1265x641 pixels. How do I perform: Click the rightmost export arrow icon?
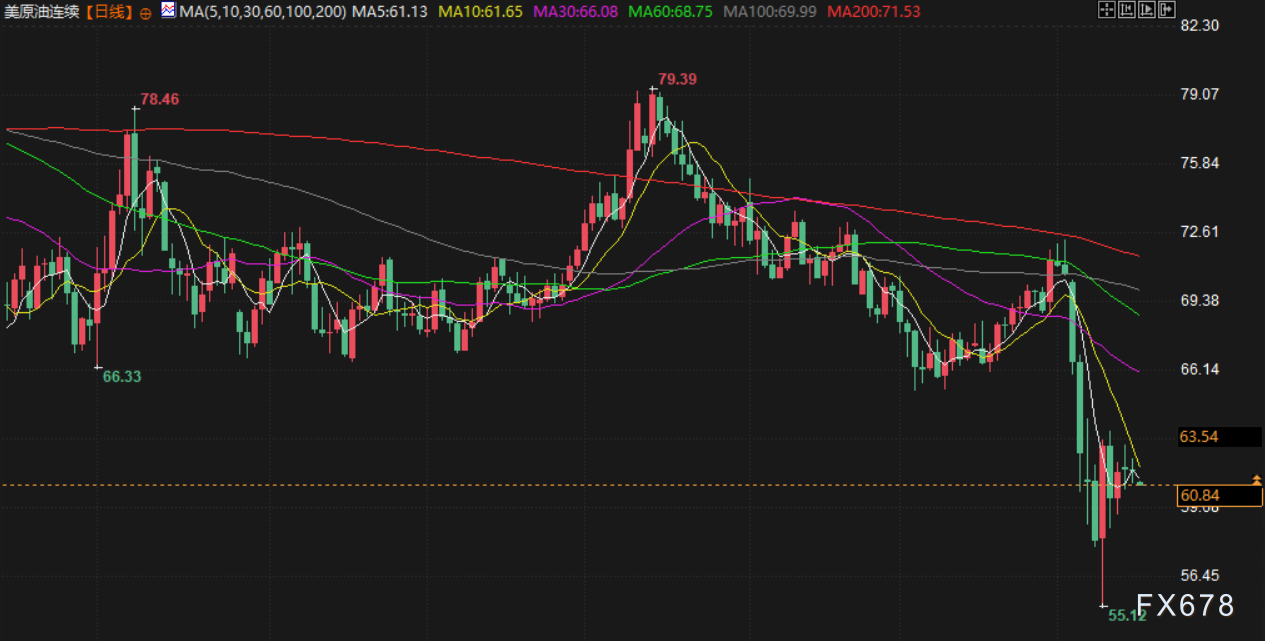pyautogui.click(x=1165, y=10)
